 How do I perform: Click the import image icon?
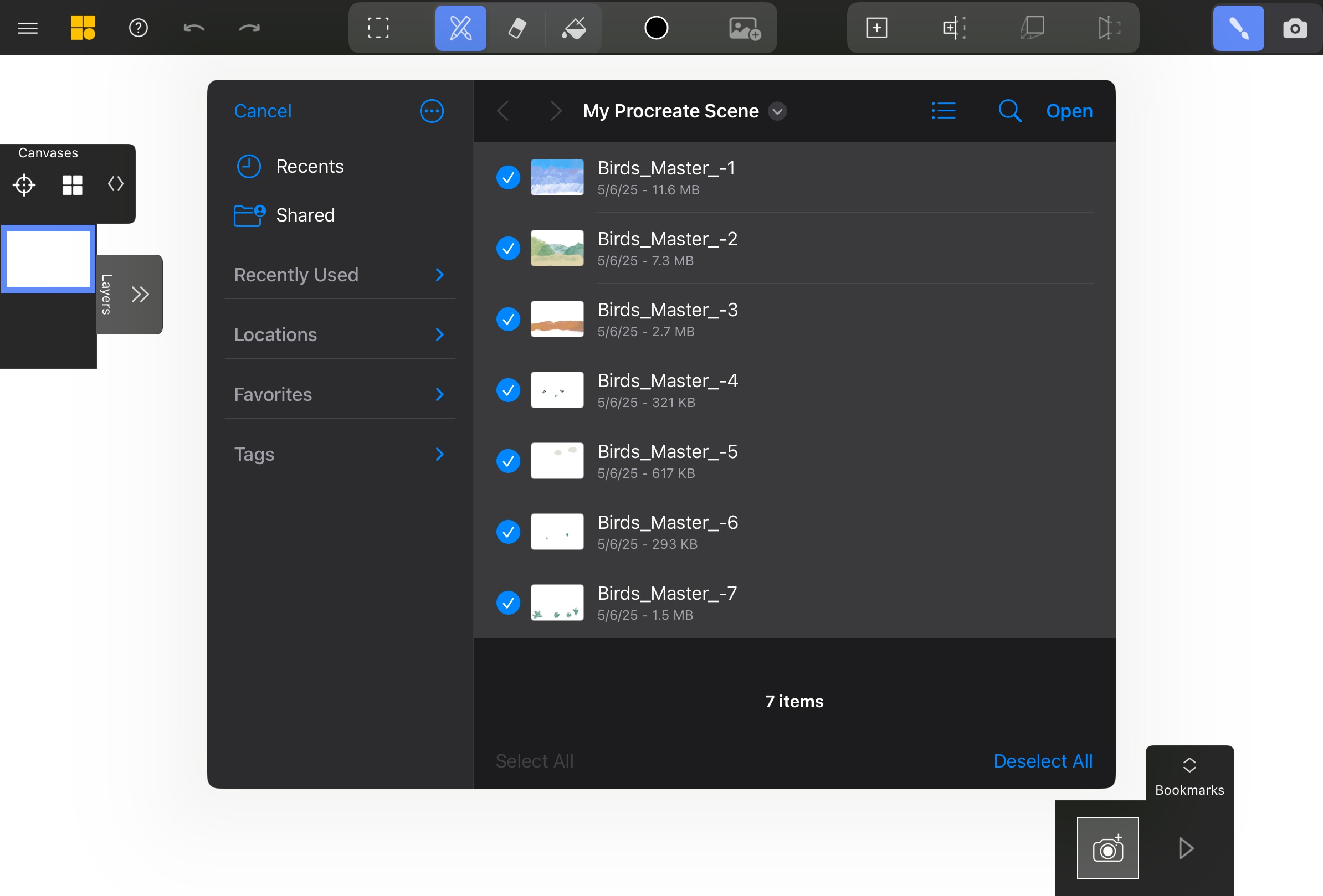pos(744,28)
